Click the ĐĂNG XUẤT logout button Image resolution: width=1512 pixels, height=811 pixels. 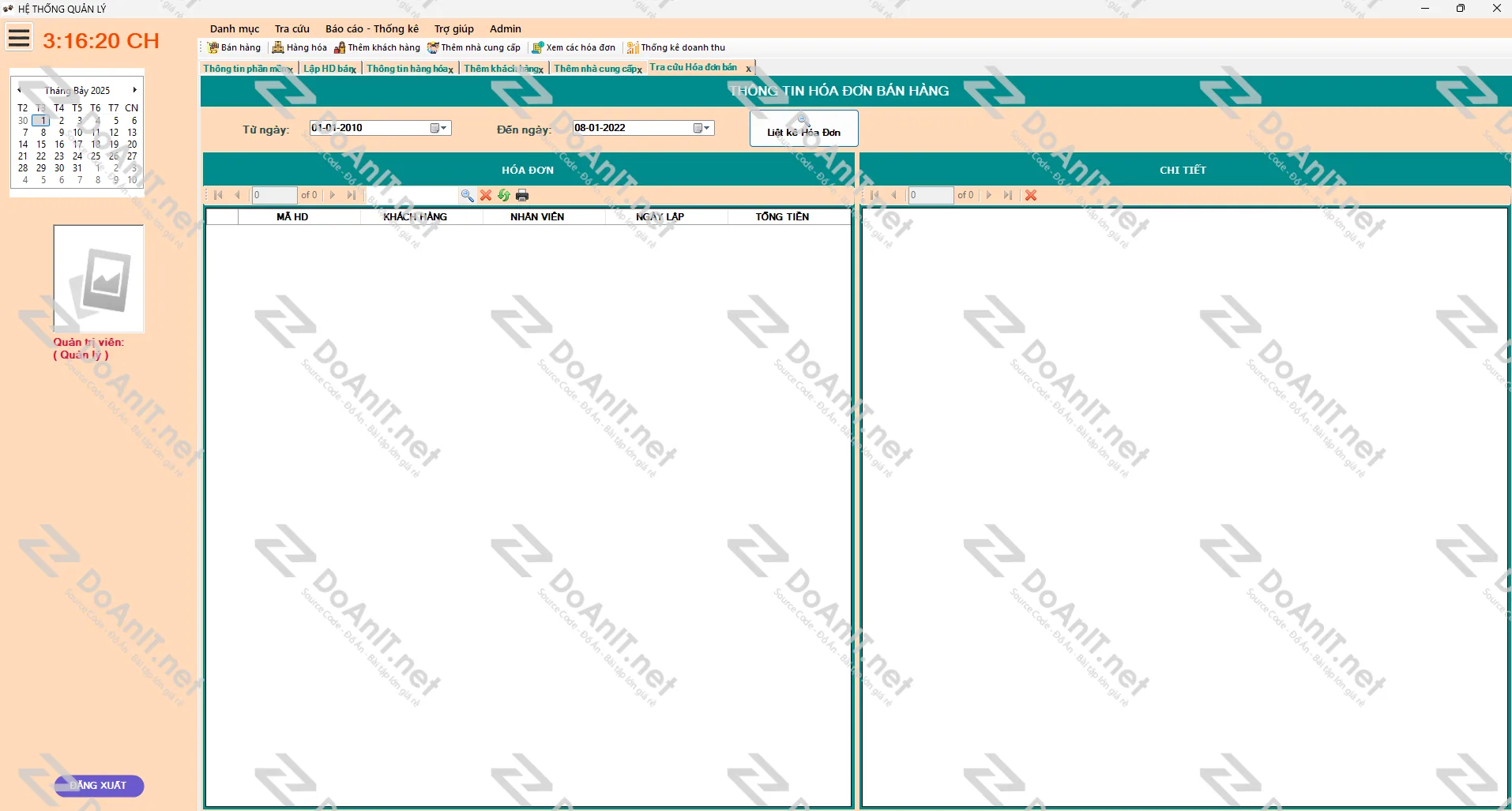point(99,785)
